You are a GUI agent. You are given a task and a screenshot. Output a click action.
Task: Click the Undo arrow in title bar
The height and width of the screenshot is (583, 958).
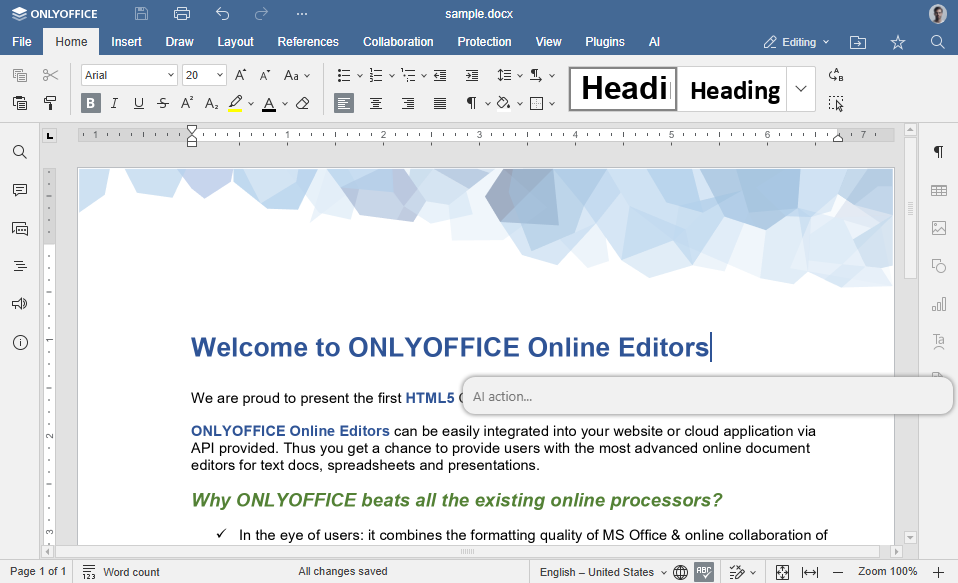(222, 14)
